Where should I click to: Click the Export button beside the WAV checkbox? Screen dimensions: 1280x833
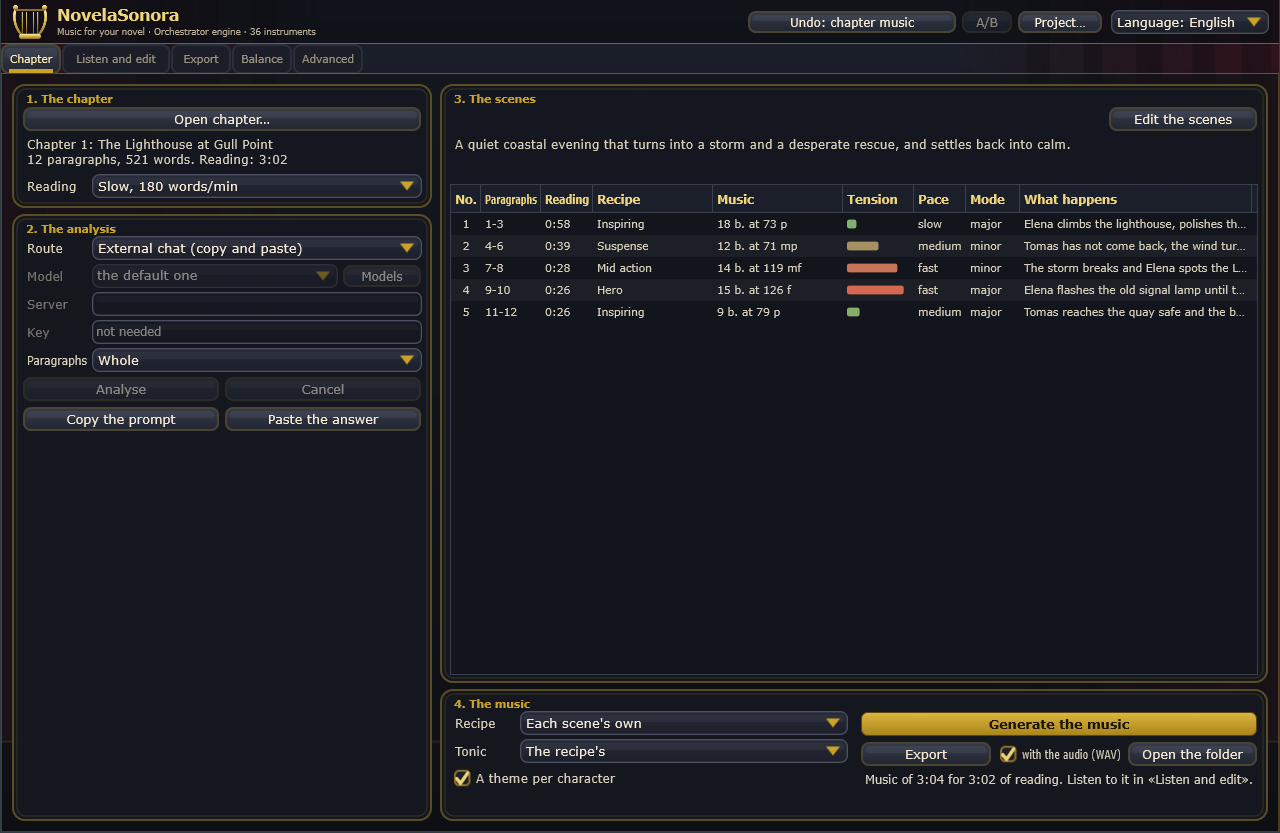click(x=926, y=754)
